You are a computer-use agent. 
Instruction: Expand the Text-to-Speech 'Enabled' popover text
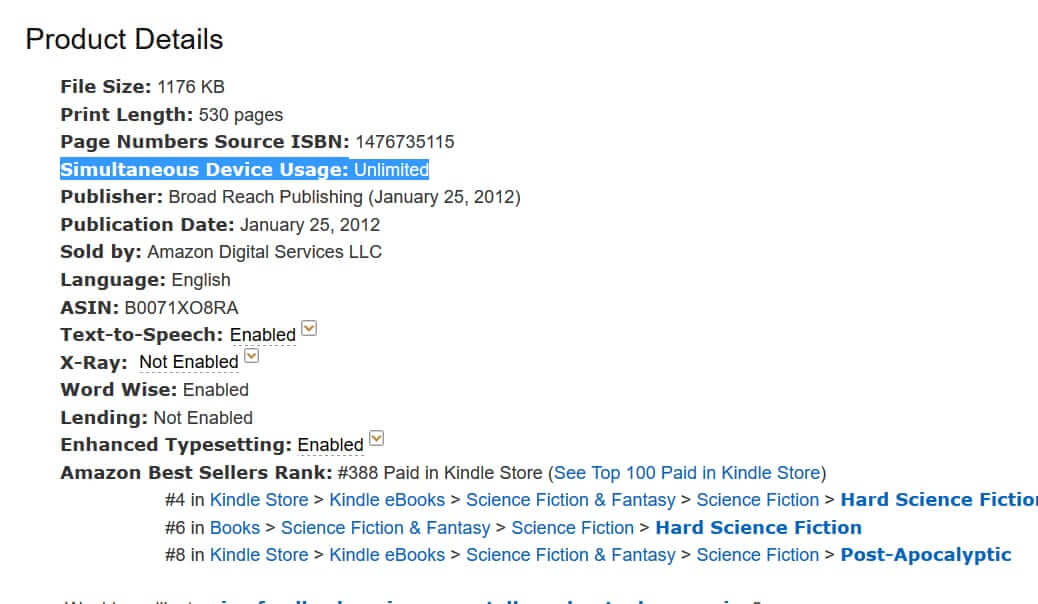click(x=263, y=335)
